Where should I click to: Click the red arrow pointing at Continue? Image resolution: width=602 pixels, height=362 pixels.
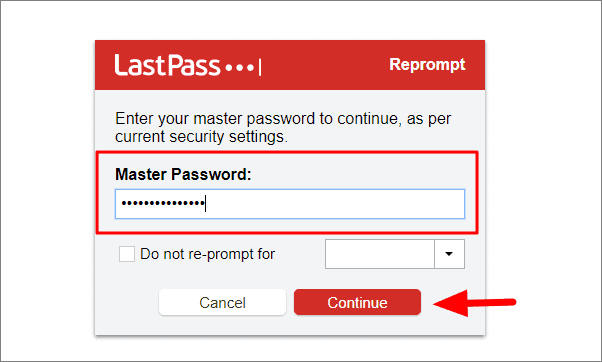[x=475, y=303]
